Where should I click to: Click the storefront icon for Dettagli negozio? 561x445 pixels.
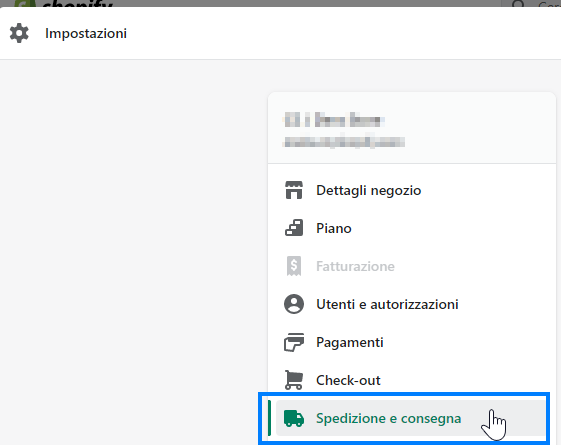click(x=294, y=190)
